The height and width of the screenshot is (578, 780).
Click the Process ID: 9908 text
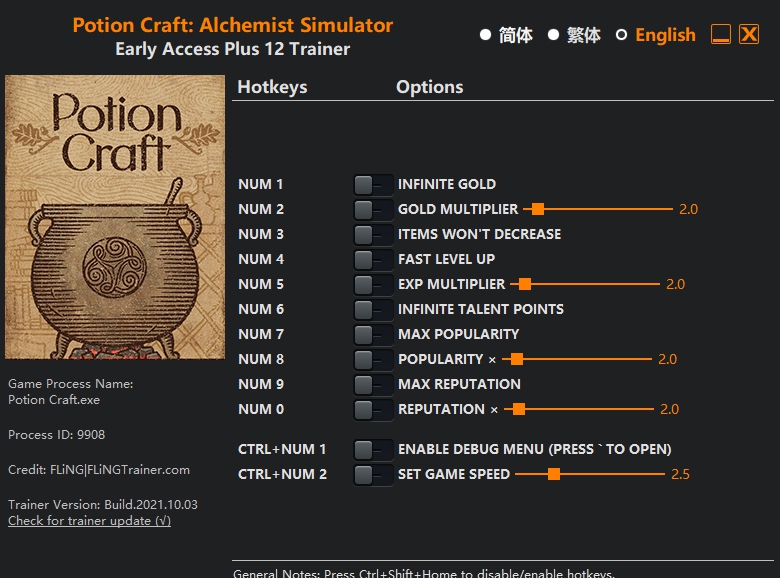coord(57,435)
